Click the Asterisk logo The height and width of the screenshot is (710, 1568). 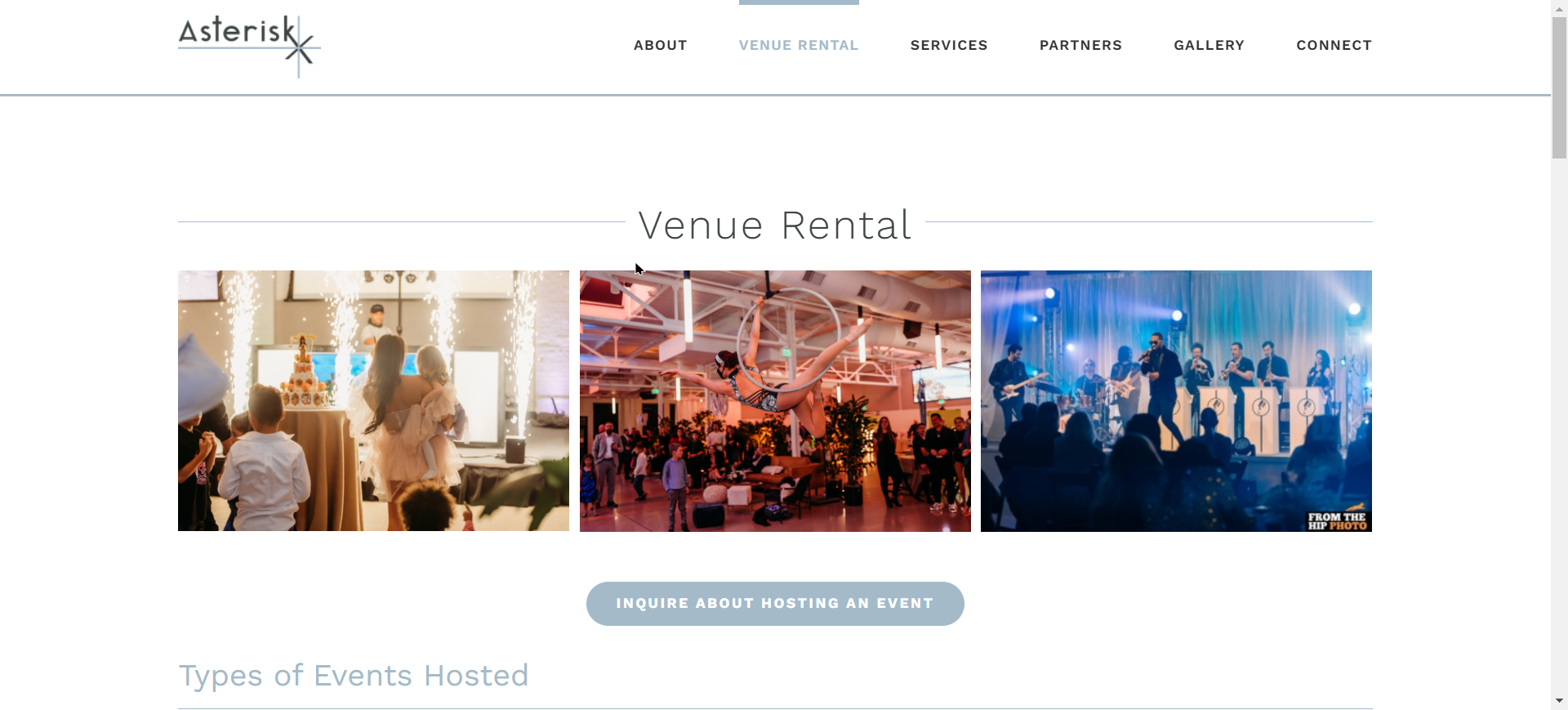coord(249,46)
